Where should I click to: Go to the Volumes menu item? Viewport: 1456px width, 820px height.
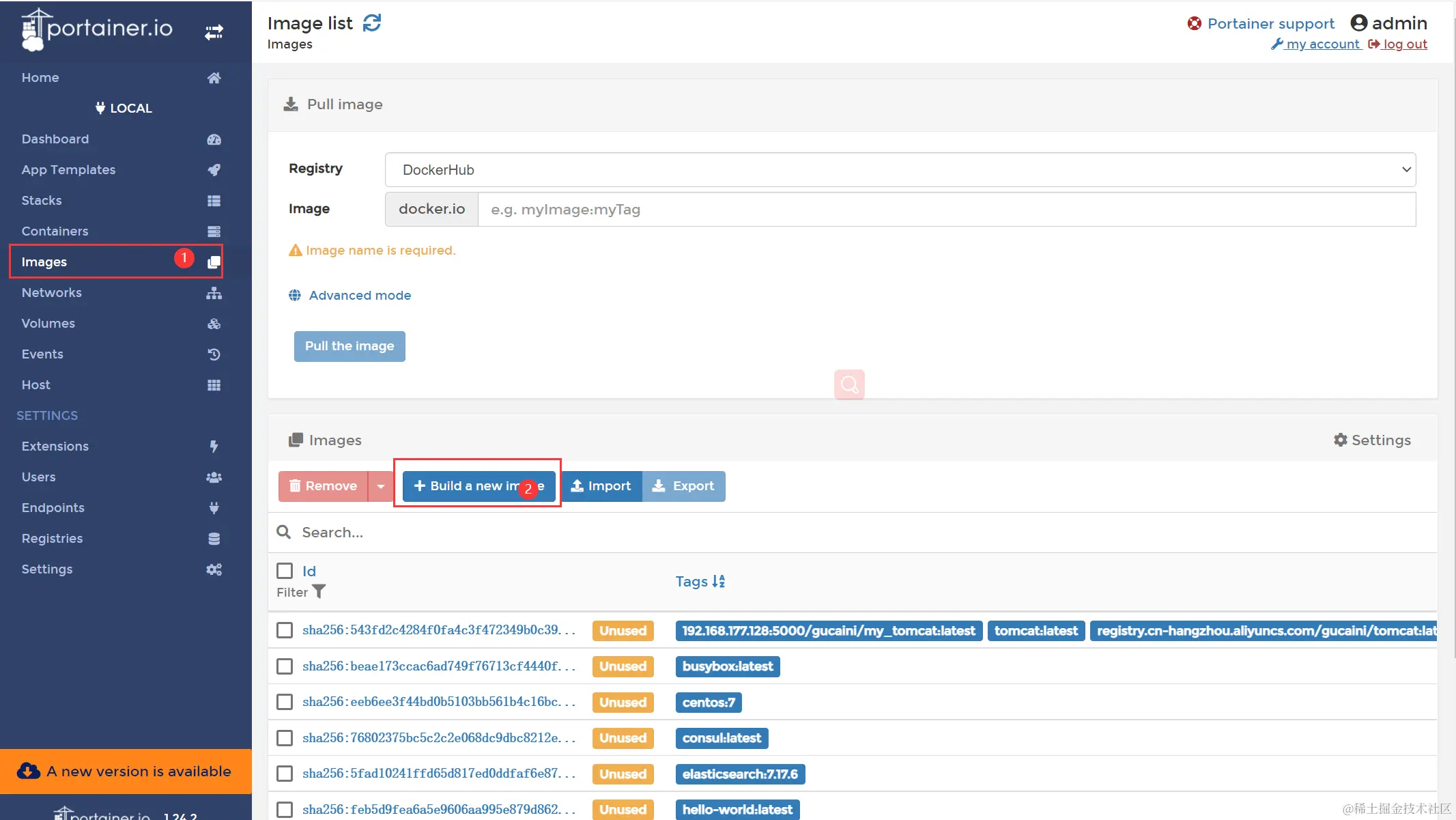pos(48,323)
